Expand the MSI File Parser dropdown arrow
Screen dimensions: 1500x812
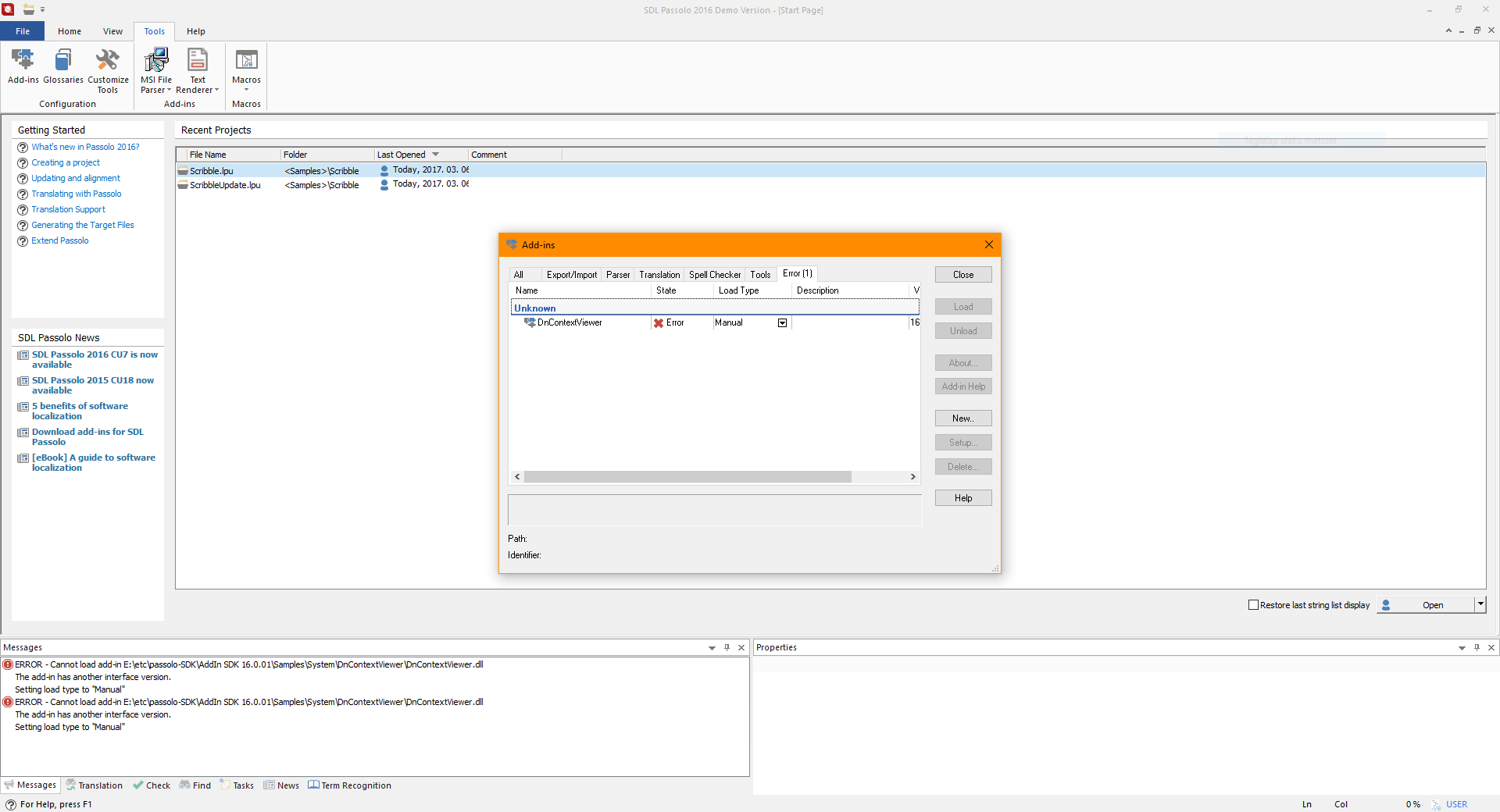[x=169, y=90]
